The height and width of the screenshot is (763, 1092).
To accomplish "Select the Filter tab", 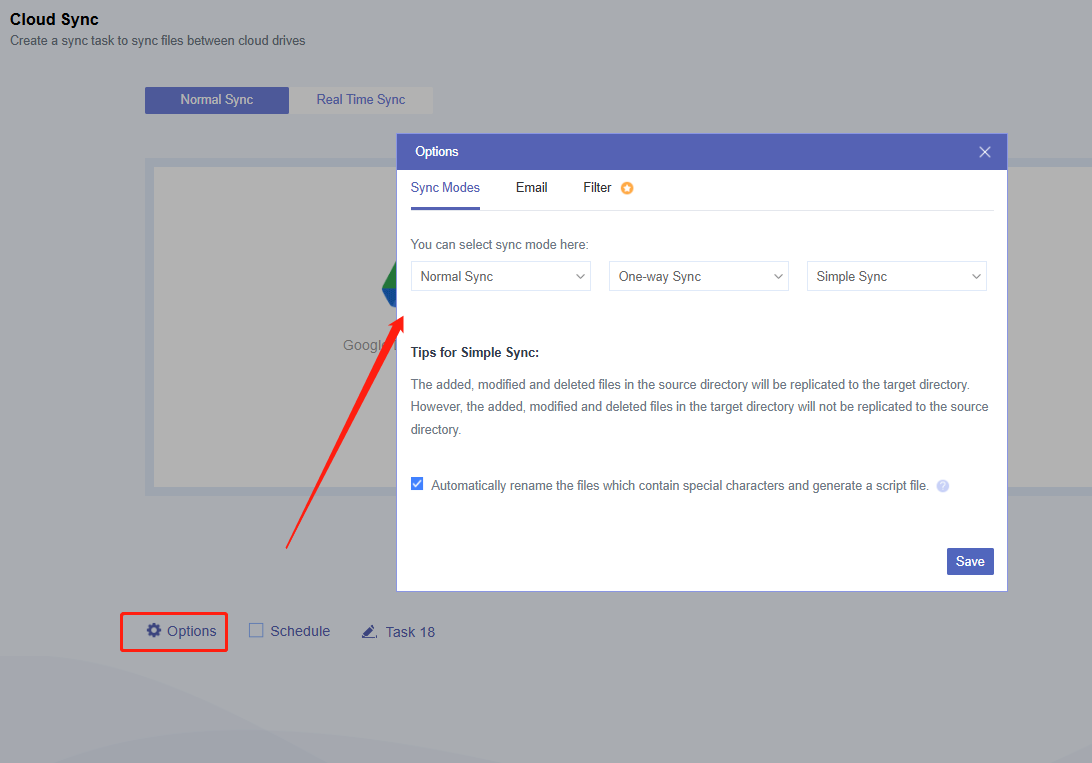I will [x=597, y=188].
